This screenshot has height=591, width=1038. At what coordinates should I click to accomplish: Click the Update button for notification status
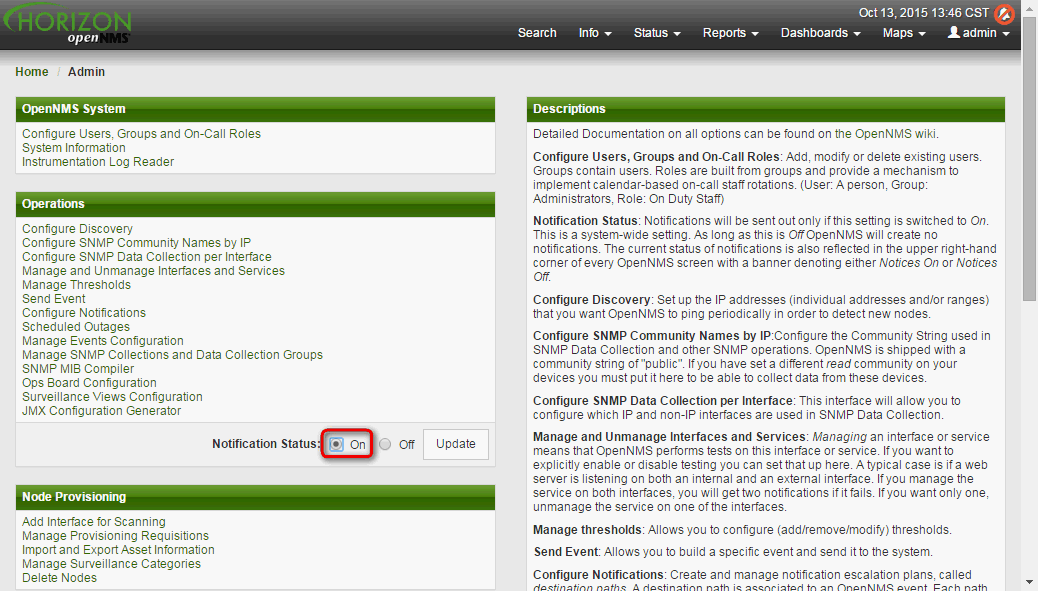pyautogui.click(x=455, y=444)
